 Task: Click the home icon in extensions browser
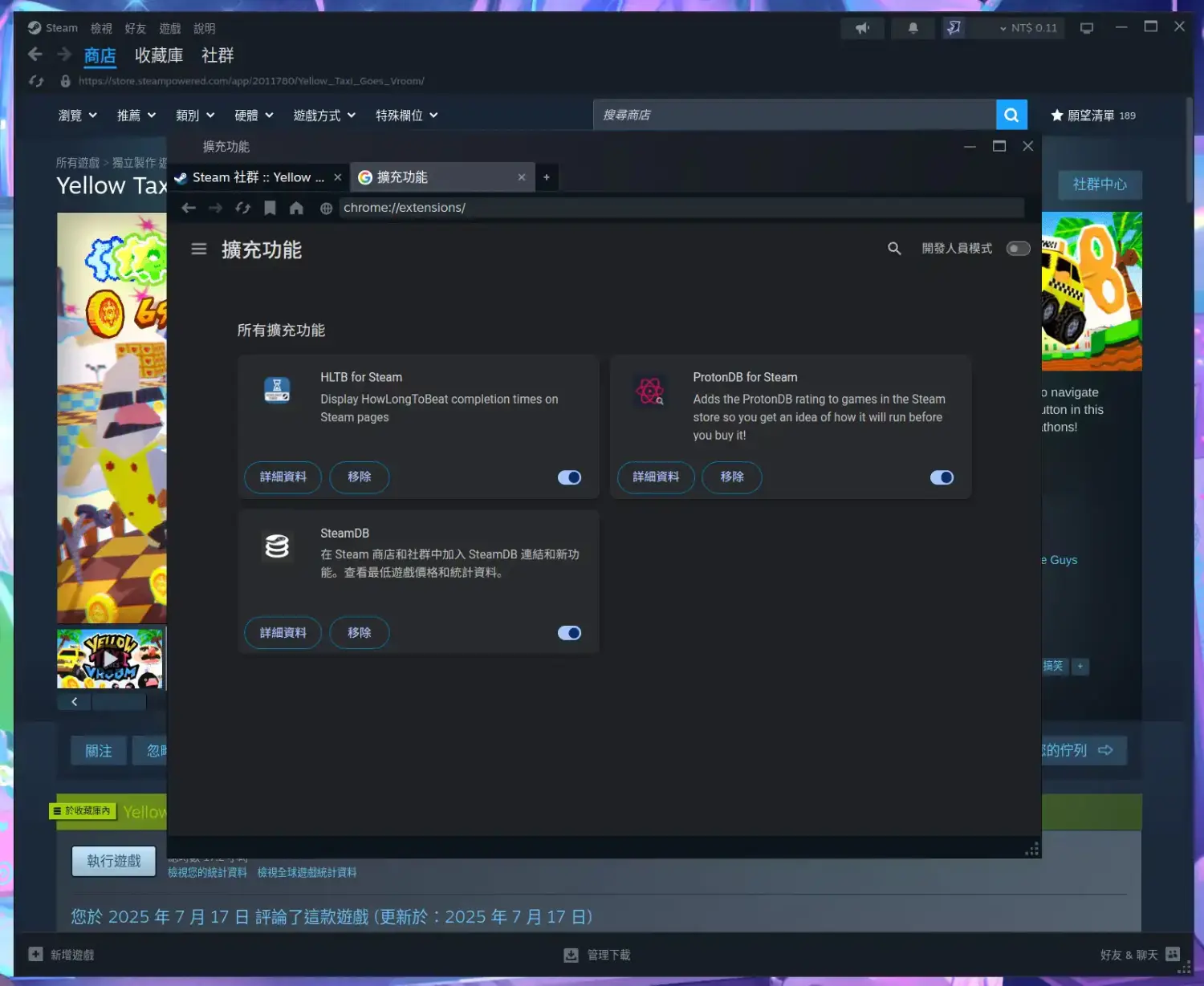(296, 208)
